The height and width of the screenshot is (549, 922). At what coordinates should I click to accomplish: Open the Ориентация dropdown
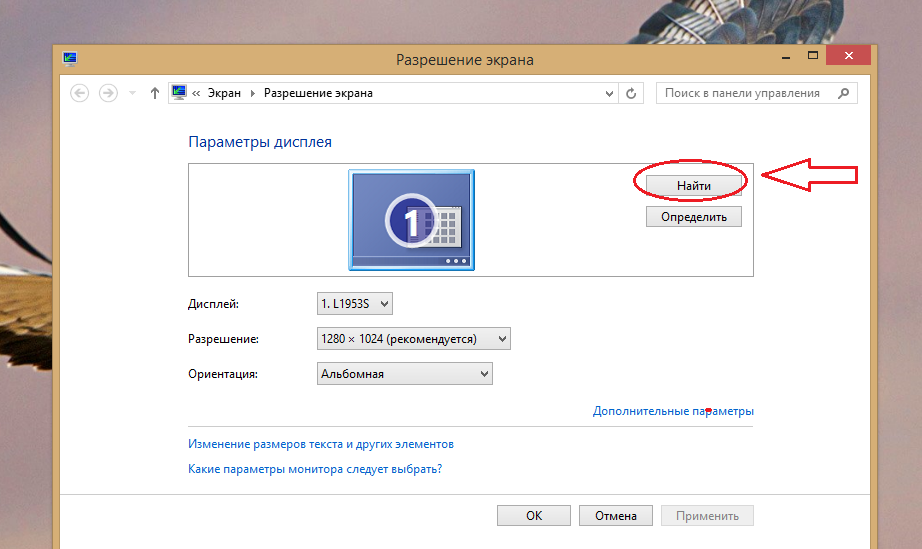click(x=404, y=374)
